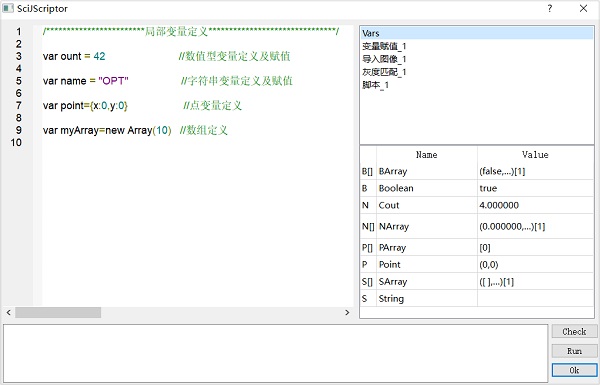Open the help question mark button

click(549, 8)
